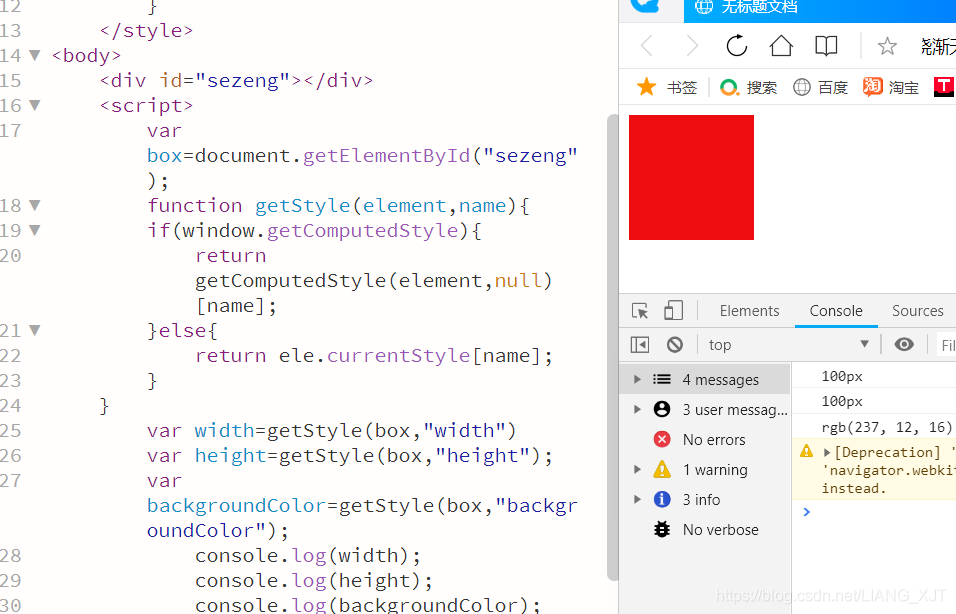The height and width of the screenshot is (614, 956).
Task: Click the blue info icon
Action: click(662, 499)
